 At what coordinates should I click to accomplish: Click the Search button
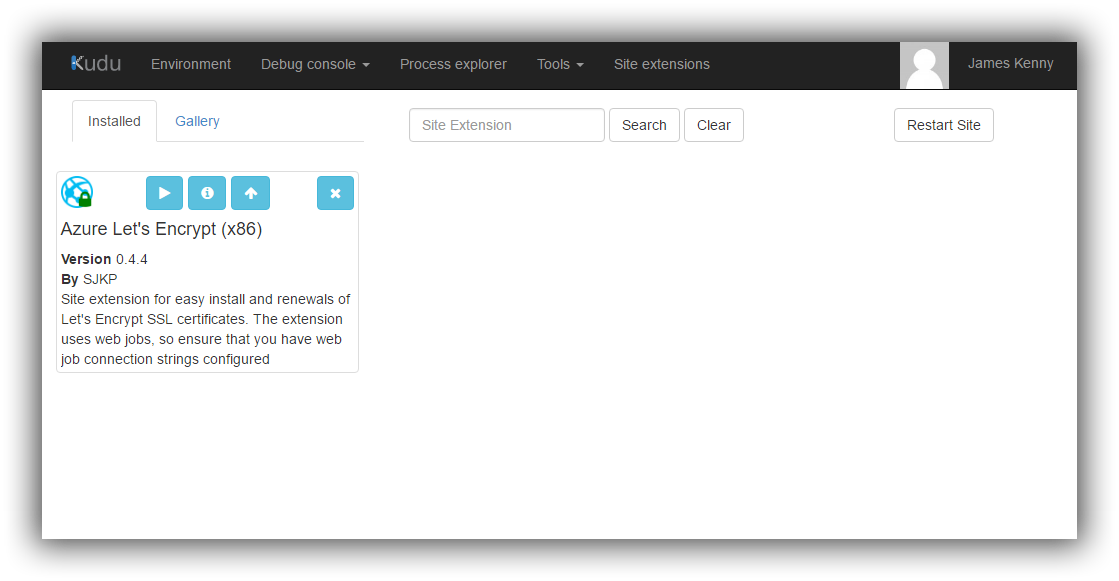644,125
